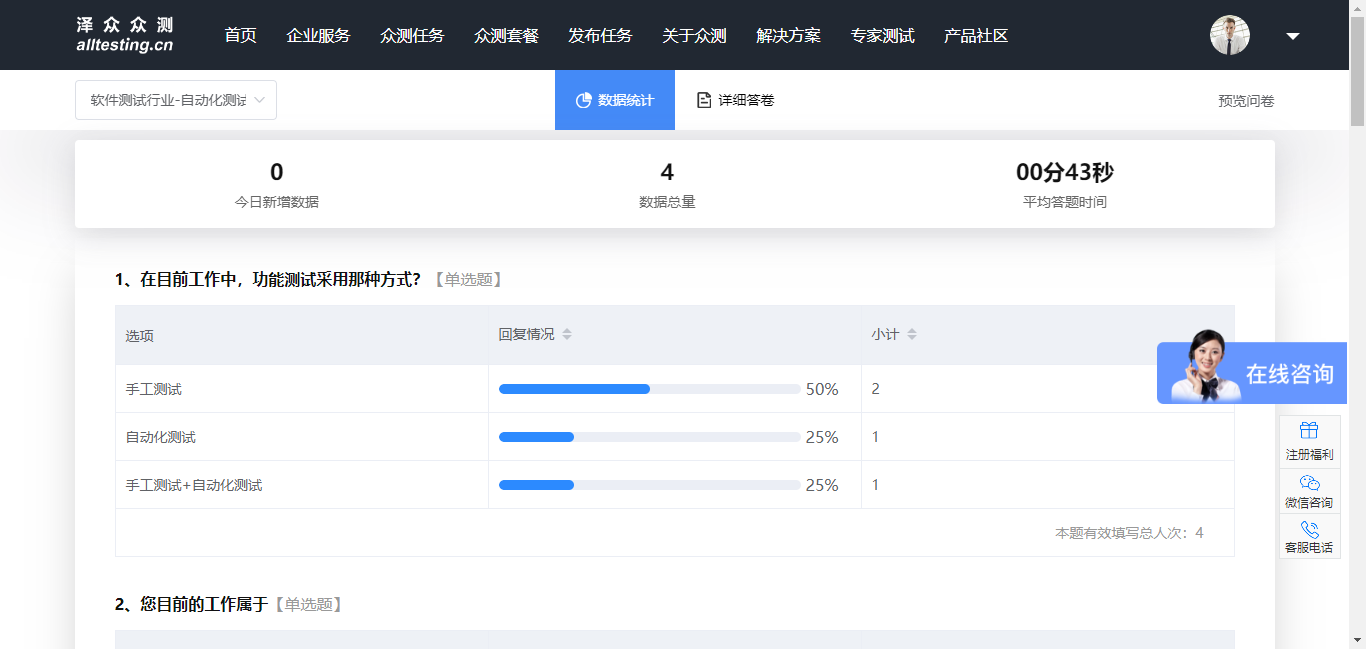
Task: Select the 手工测试+自动化测试 option cell
Action: (x=302, y=485)
